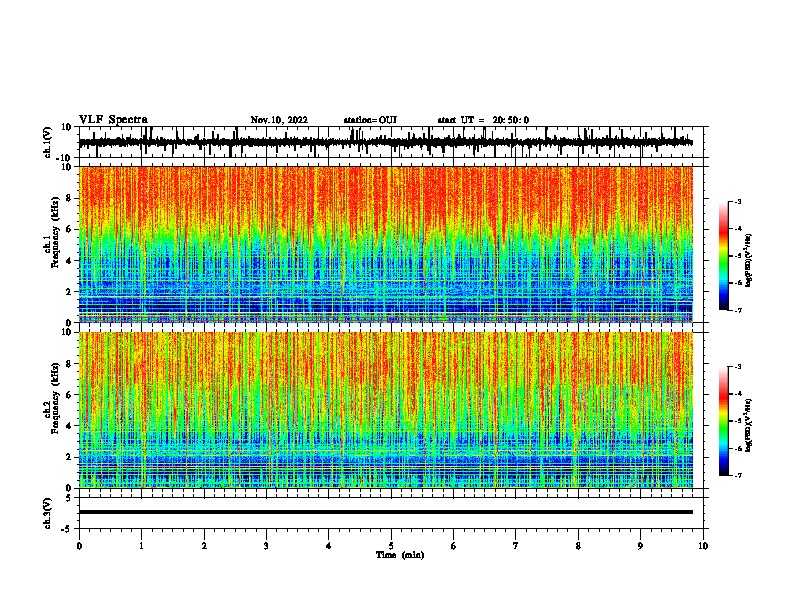
Task: Click the flat ch.3 voltage trace line
Action: click(386, 512)
